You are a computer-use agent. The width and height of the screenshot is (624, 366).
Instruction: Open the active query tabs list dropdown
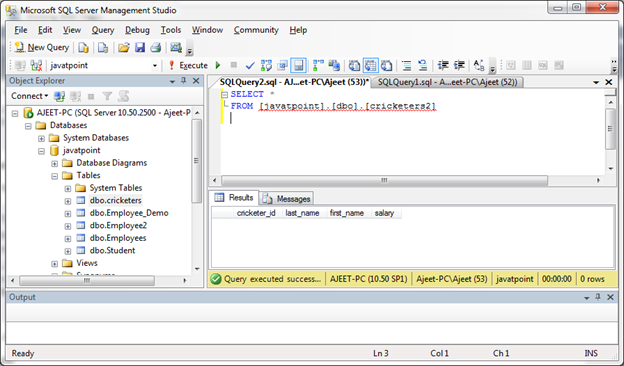pyautogui.click(x=596, y=82)
